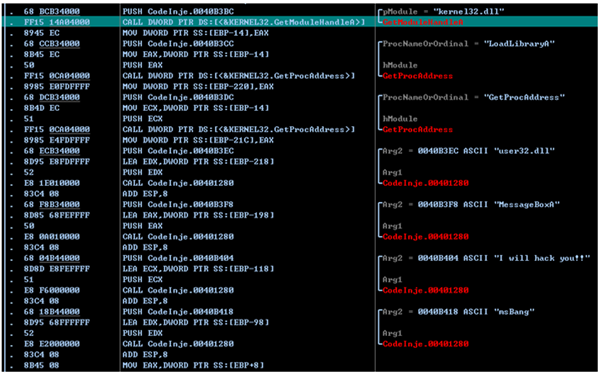Click comment ProcNameOrOrdinal = "LoadLibraryA"
The height and width of the screenshot is (376, 602).
coord(469,44)
